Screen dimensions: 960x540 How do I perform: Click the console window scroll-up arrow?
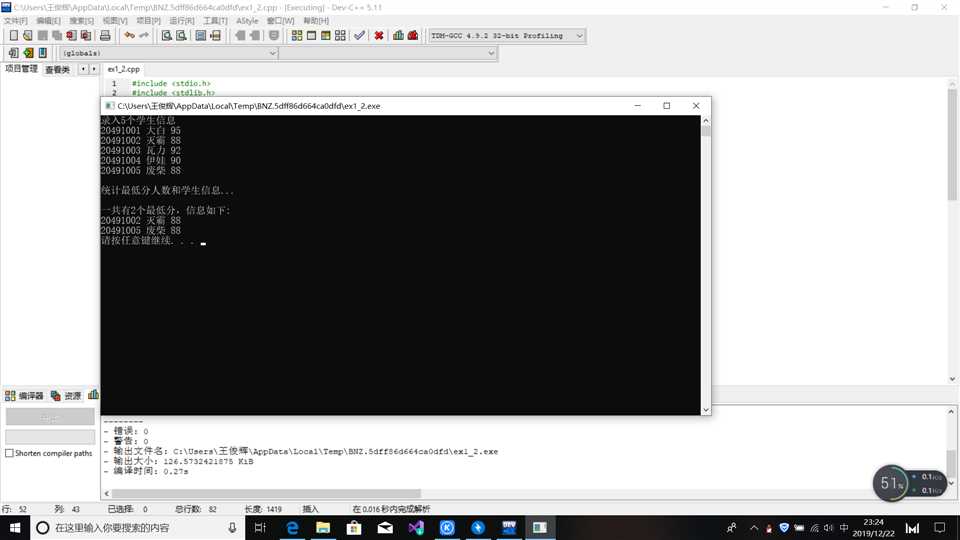706,121
